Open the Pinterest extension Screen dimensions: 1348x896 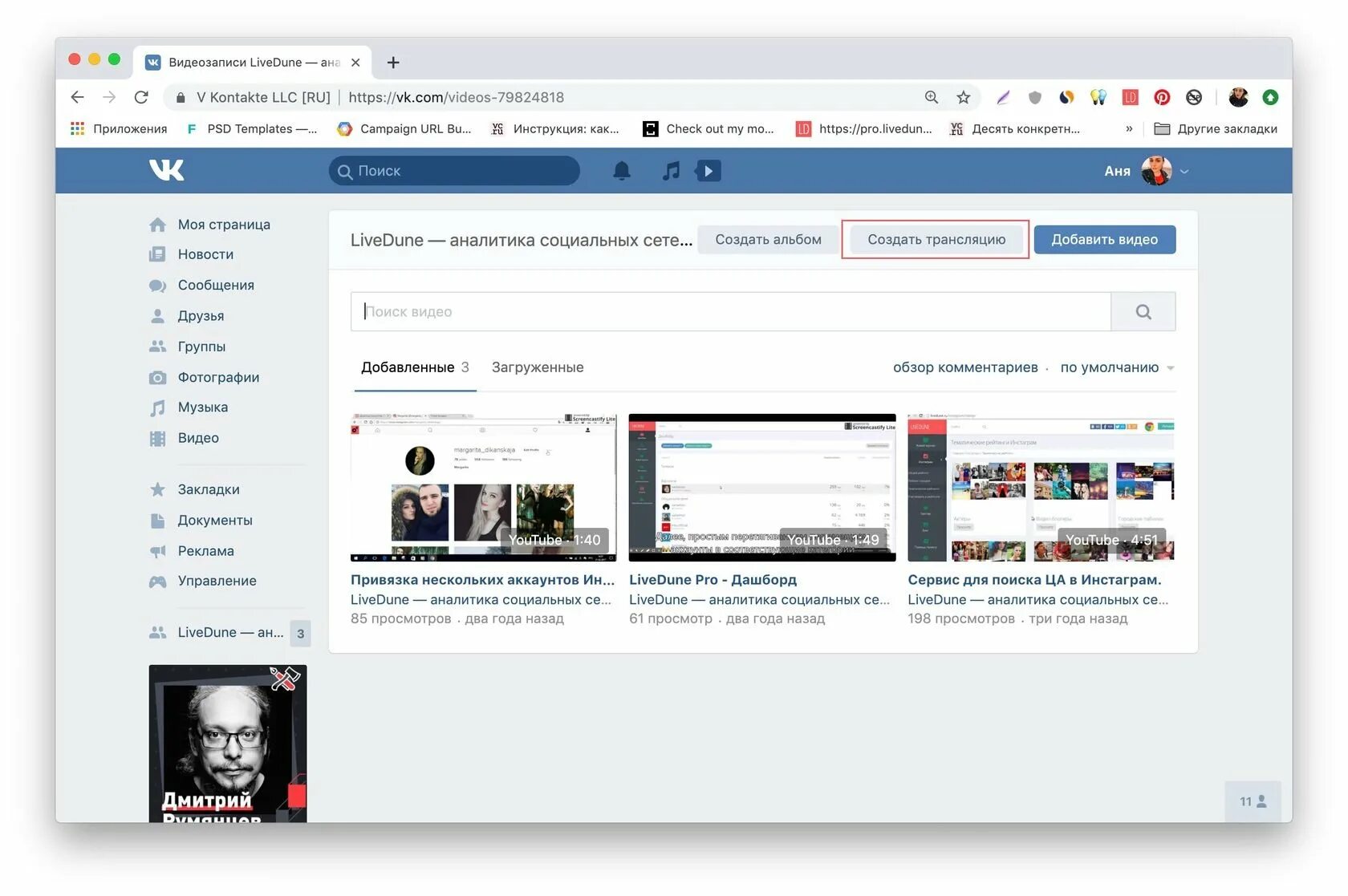pyautogui.click(x=1162, y=97)
